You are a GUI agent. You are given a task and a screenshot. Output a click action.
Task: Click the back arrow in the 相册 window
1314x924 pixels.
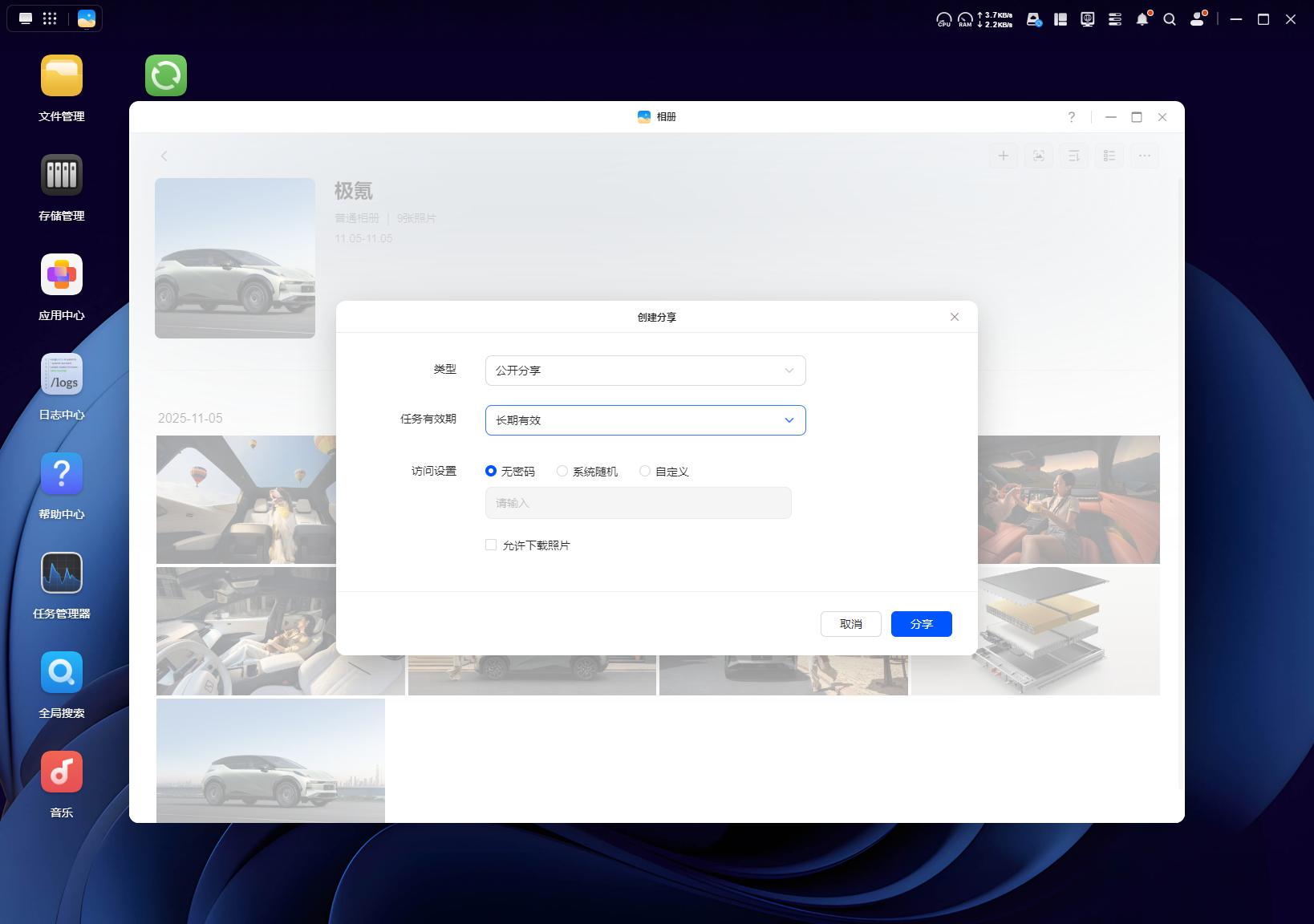pos(164,156)
